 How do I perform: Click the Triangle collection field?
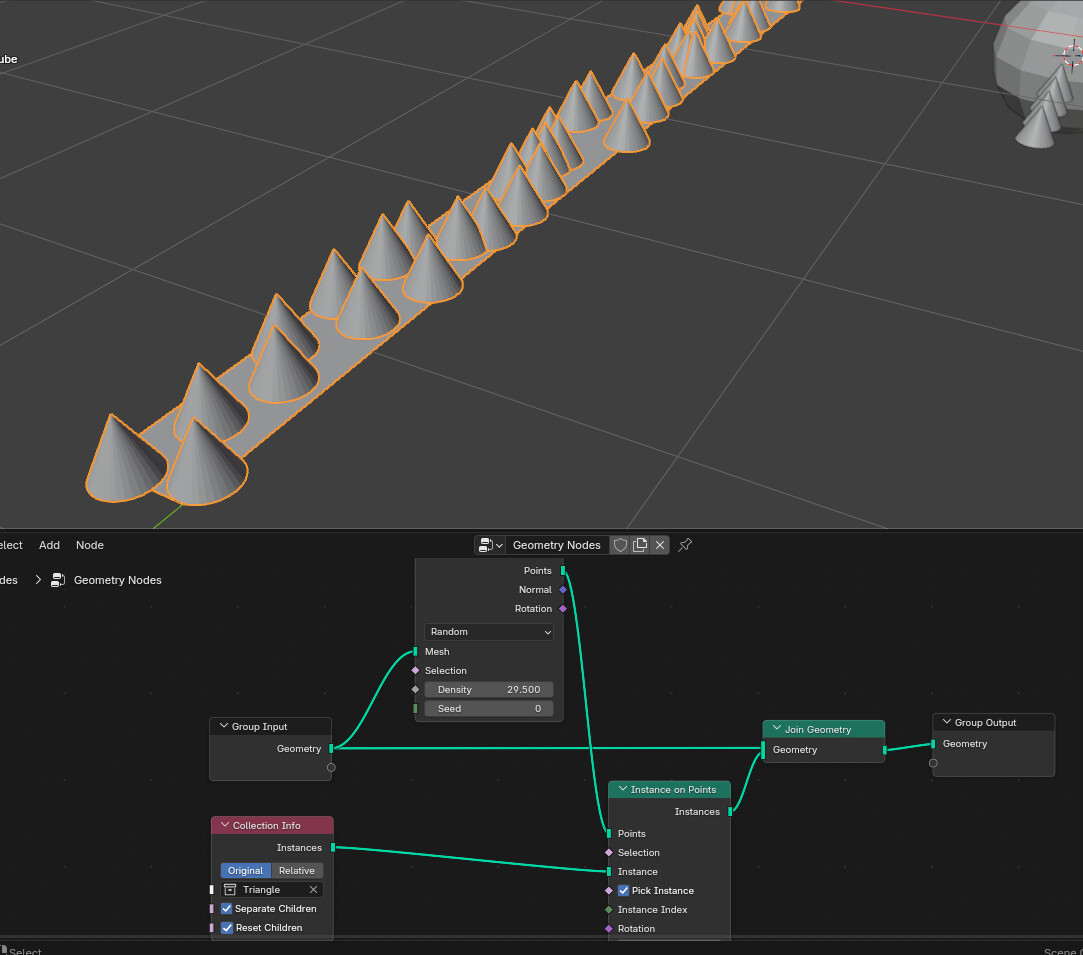click(x=272, y=890)
